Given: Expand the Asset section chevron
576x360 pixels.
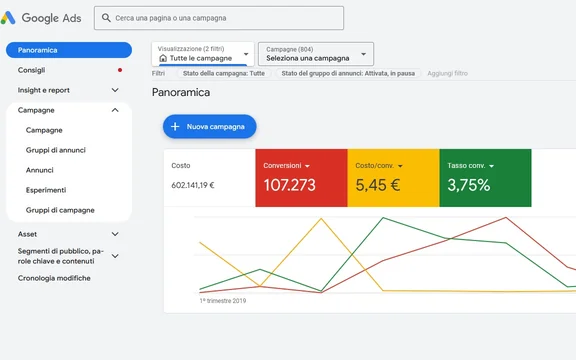Looking at the screenshot, I should [x=115, y=234].
